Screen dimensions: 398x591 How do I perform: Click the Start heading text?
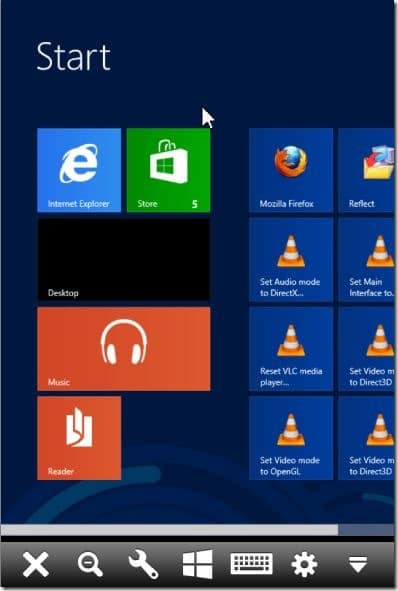pyautogui.click(x=73, y=57)
